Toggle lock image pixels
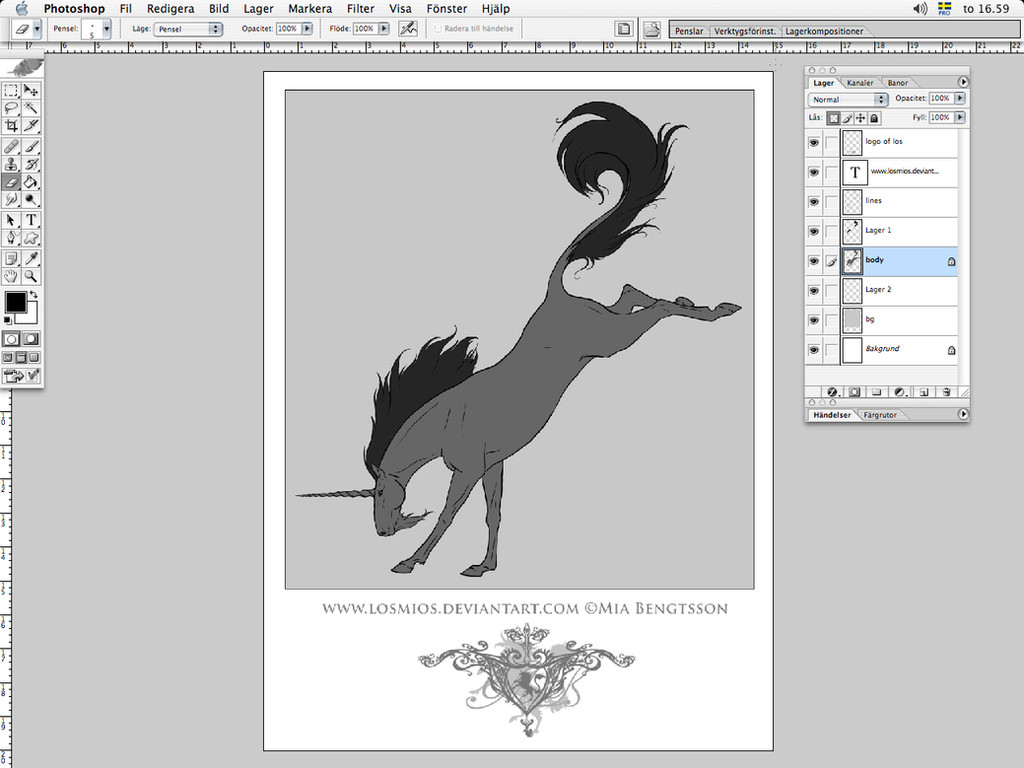The image size is (1024, 768). 847,118
